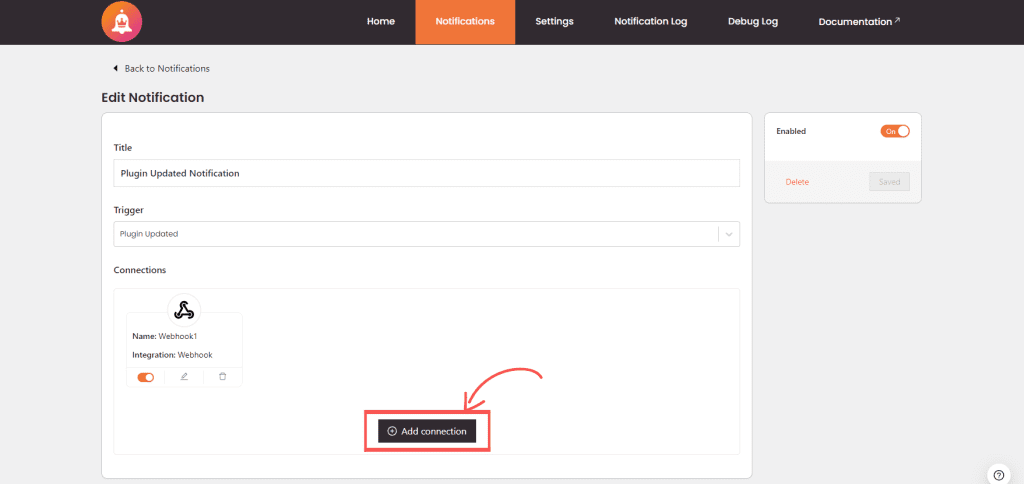The image size is (1024, 484).
Task: Open Notification Log tab
Action: point(650,22)
